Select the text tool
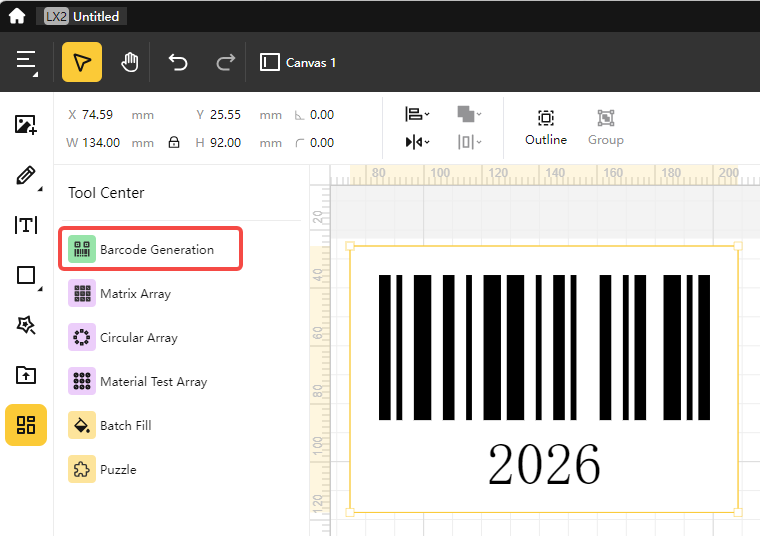Viewport: 760px width, 536px height. click(26, 225)
